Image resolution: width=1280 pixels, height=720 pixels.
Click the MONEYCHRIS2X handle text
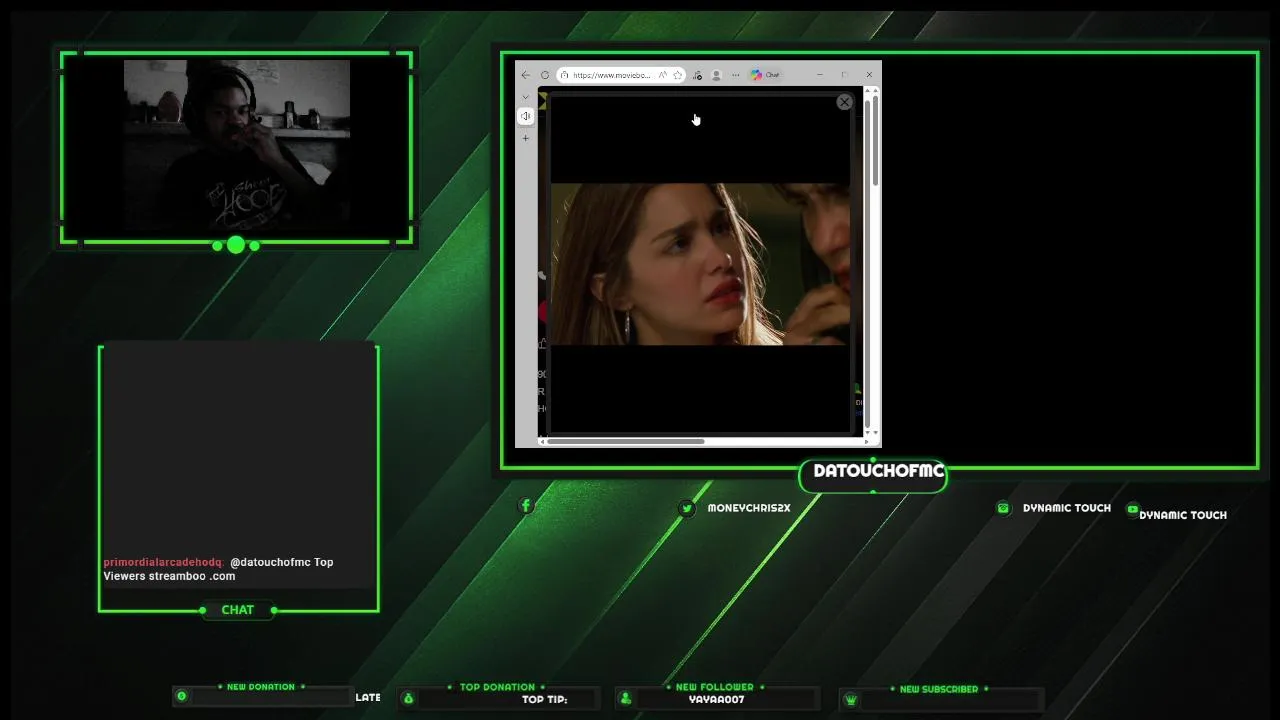(x=749, y=508)
